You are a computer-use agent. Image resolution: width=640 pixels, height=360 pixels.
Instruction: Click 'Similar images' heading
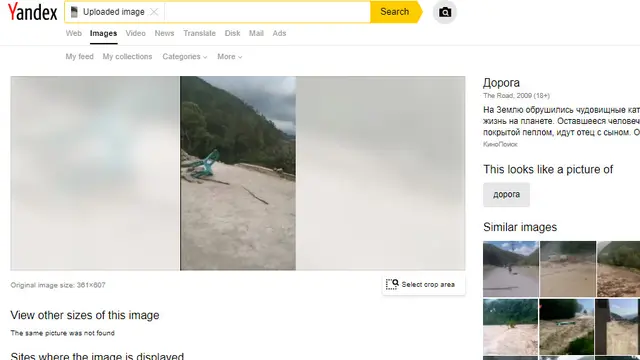[x=520, y=227]
